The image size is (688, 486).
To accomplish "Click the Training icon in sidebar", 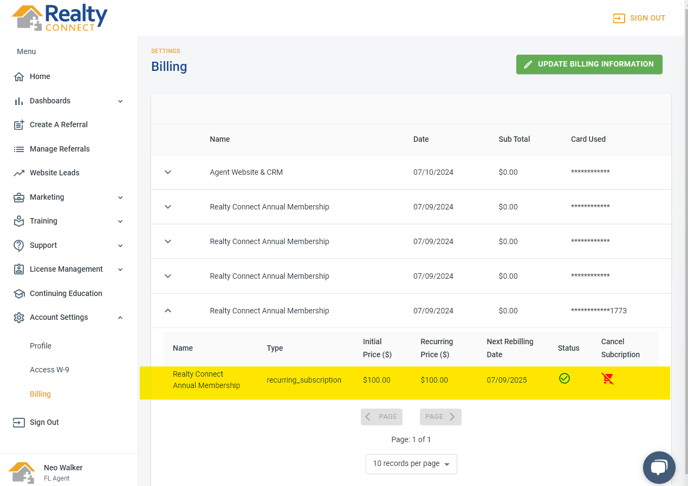I will [x=18, y=221].
